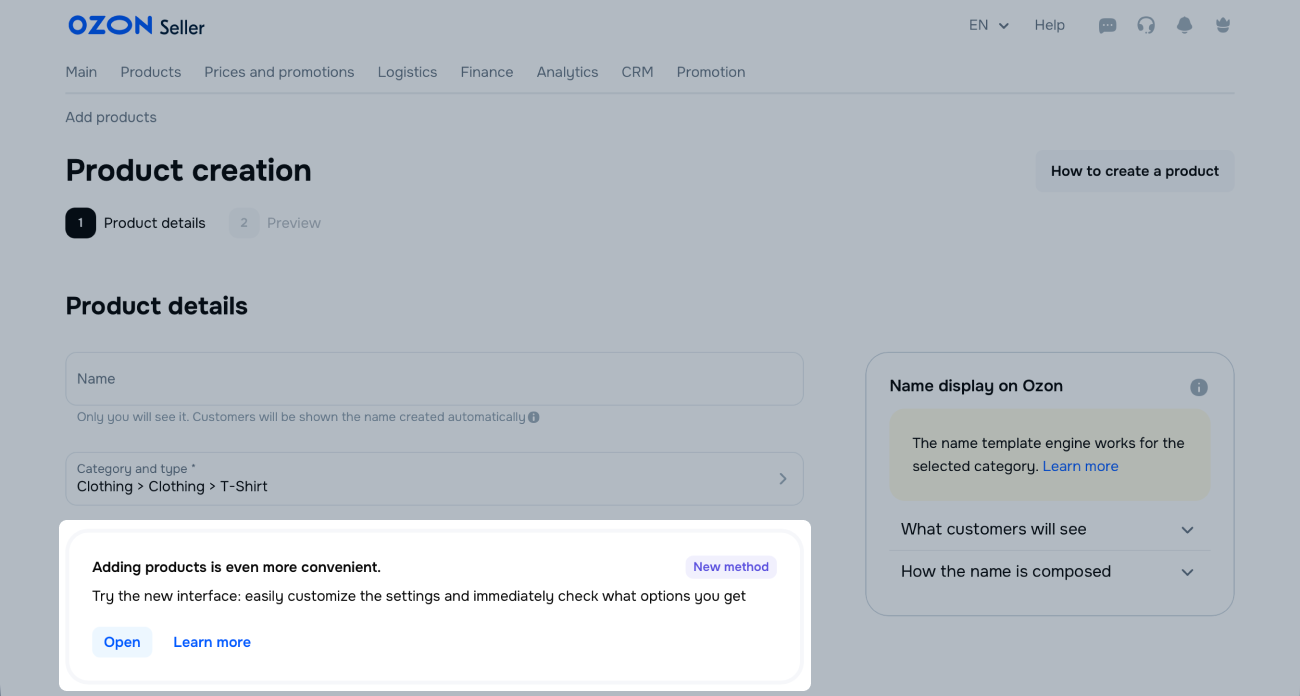Click Learn more in new interface banner

point(212,642)
